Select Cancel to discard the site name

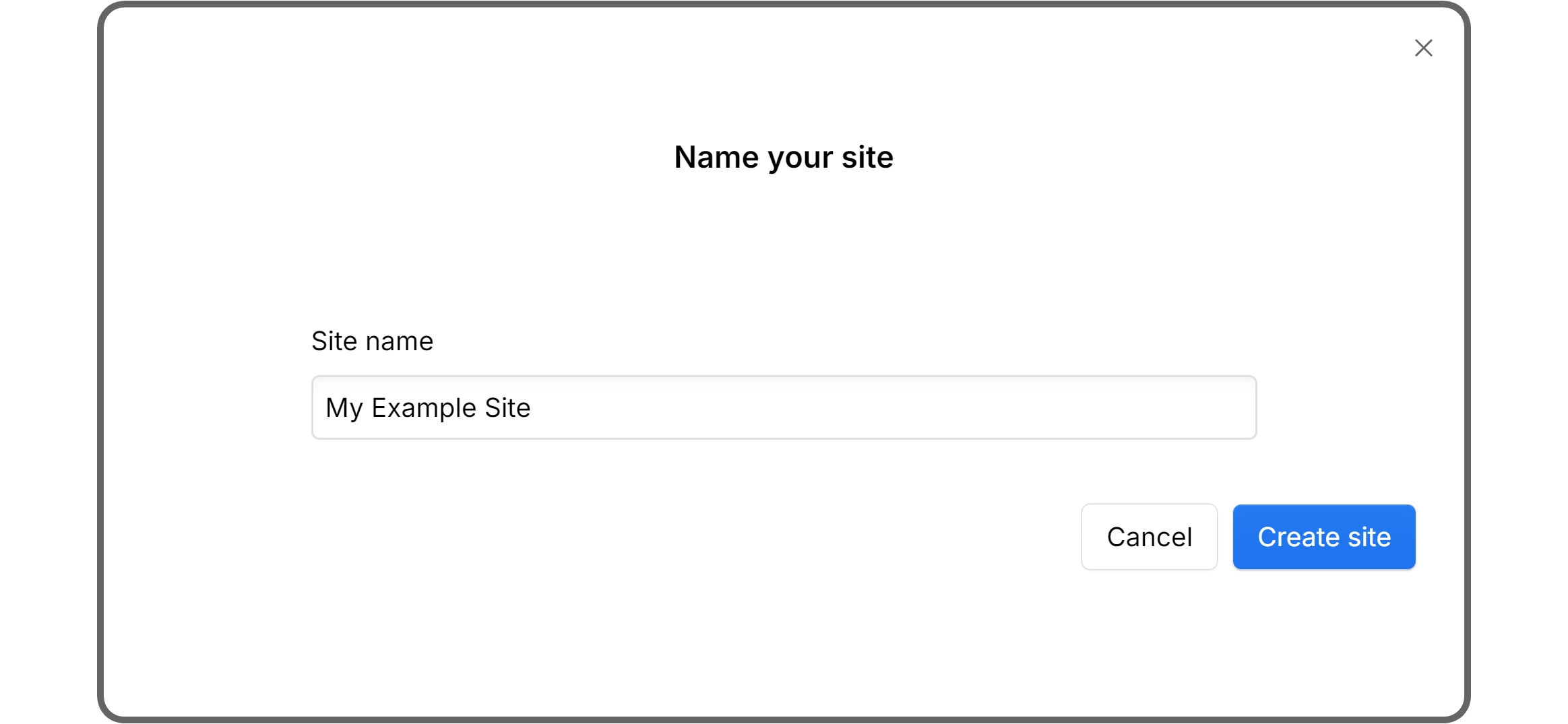pyautogui.click(x=1149, y=537)
